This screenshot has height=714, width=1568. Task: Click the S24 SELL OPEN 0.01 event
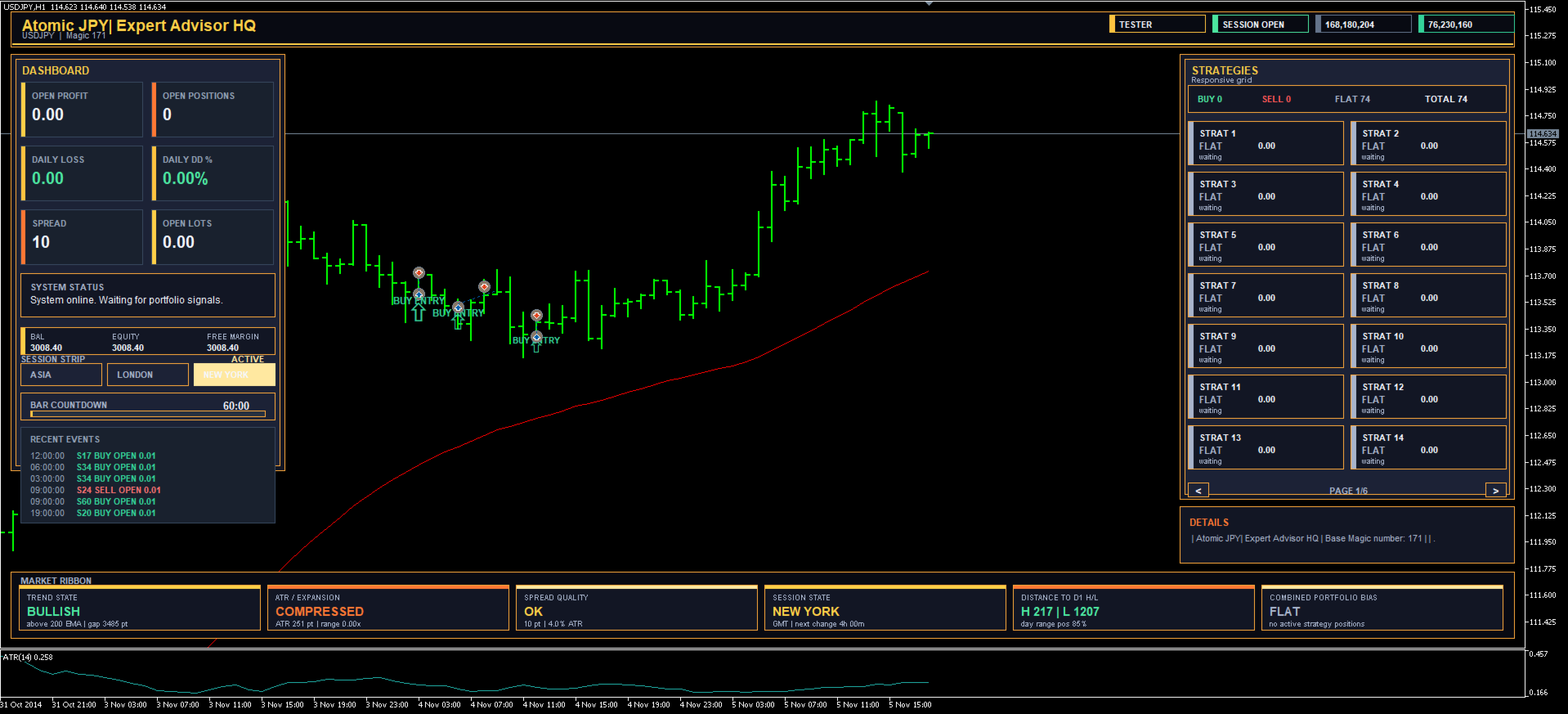pyautogui.click(x=119, y=490)
